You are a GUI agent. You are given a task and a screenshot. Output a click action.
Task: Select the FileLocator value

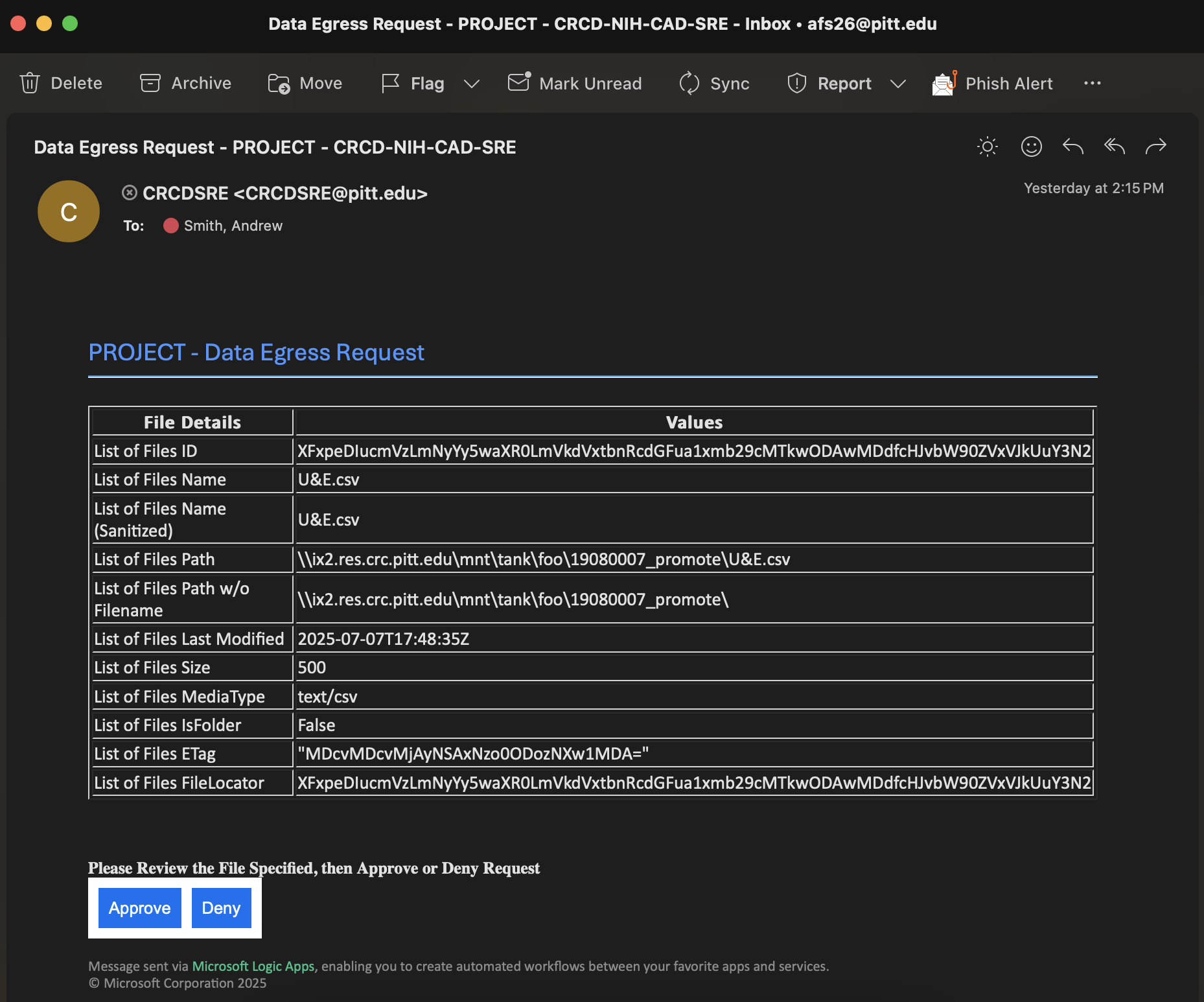tap(694, 783)
